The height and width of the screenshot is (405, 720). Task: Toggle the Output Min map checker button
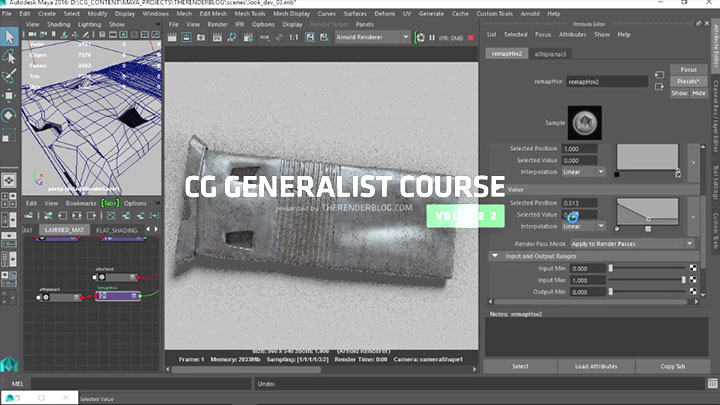693,291
